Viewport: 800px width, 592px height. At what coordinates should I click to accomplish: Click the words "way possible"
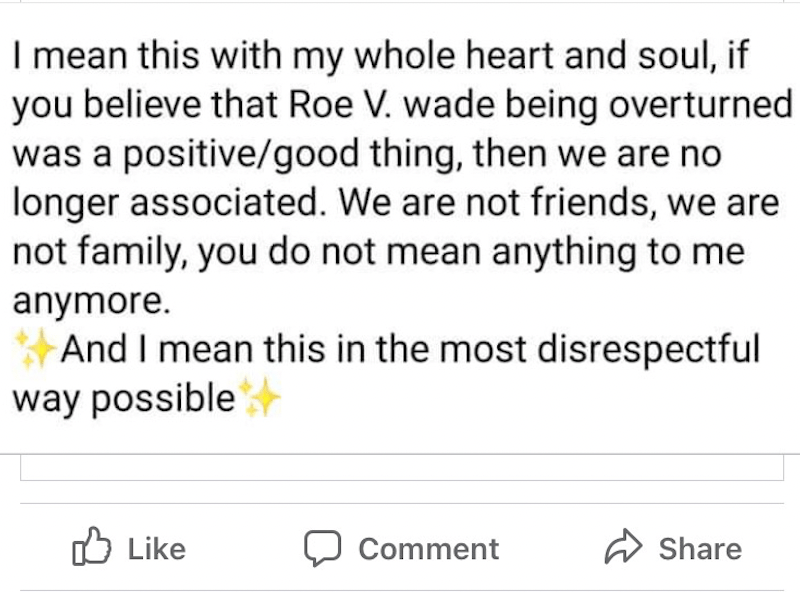pyautogui.click(x=124, y=399)
